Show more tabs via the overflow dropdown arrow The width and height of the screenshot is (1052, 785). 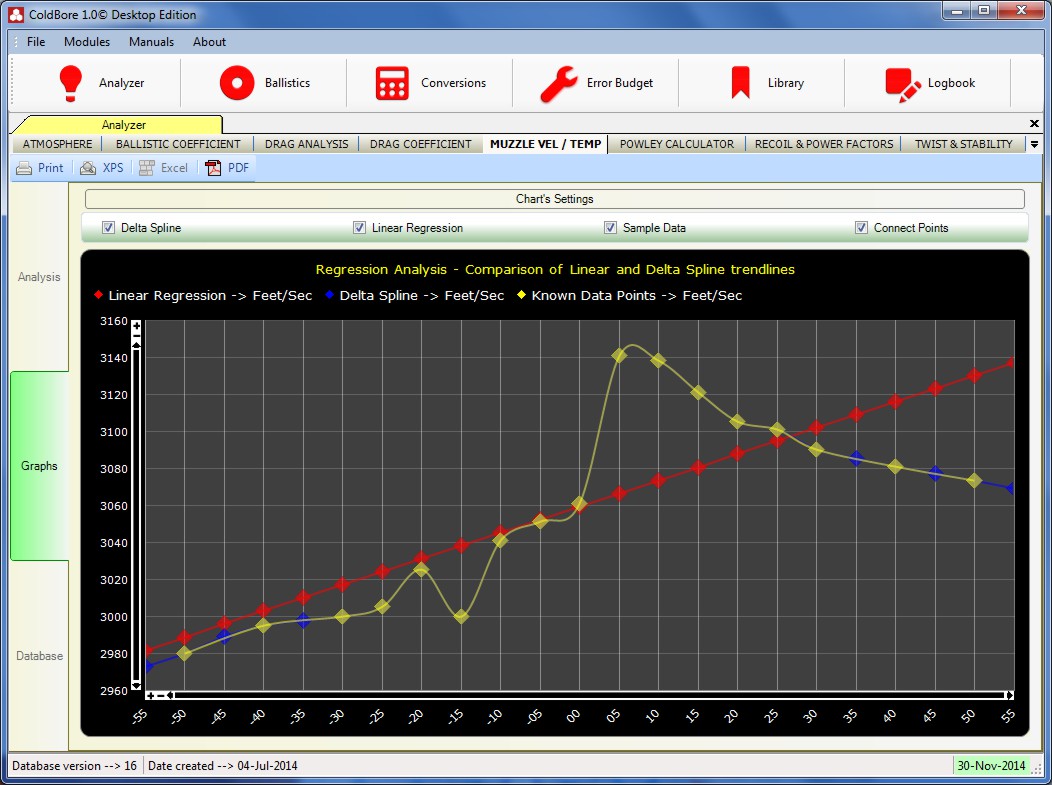[x=1034, y=144]
